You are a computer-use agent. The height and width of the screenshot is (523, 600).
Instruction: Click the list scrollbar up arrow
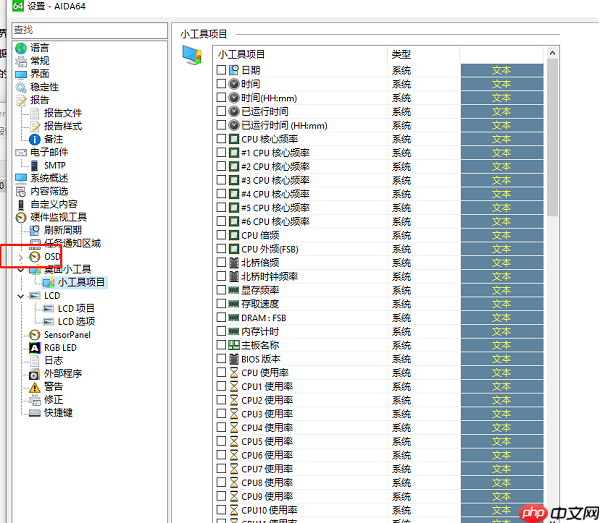click(552, 53)
